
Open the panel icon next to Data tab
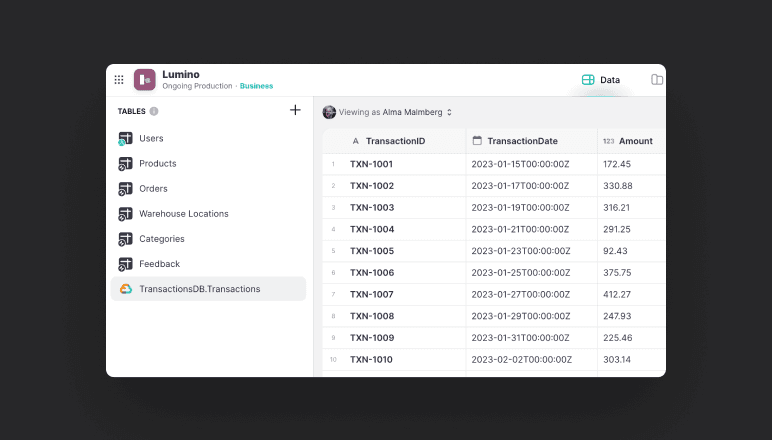pos(657,80)
